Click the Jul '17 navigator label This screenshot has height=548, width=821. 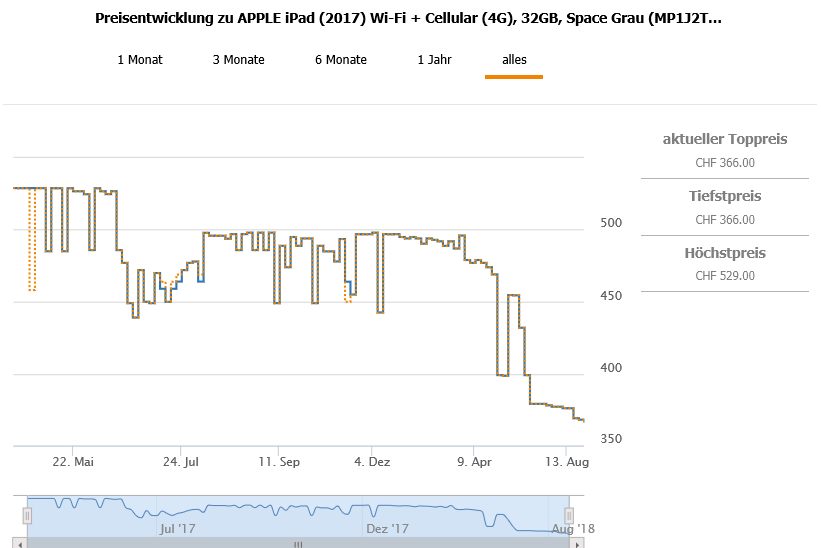[178, 528]
